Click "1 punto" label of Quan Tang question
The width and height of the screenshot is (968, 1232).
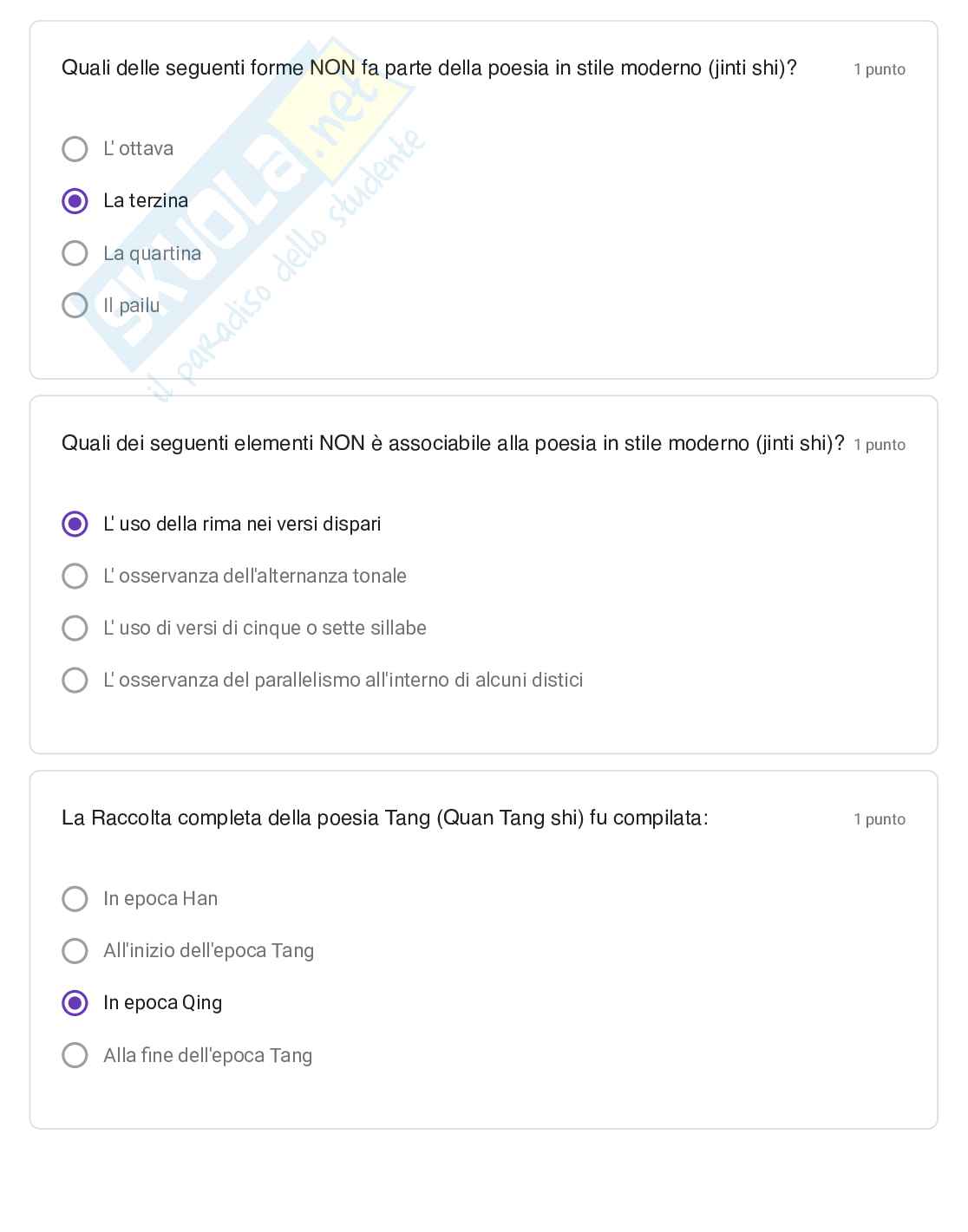(x=879, y=819)
